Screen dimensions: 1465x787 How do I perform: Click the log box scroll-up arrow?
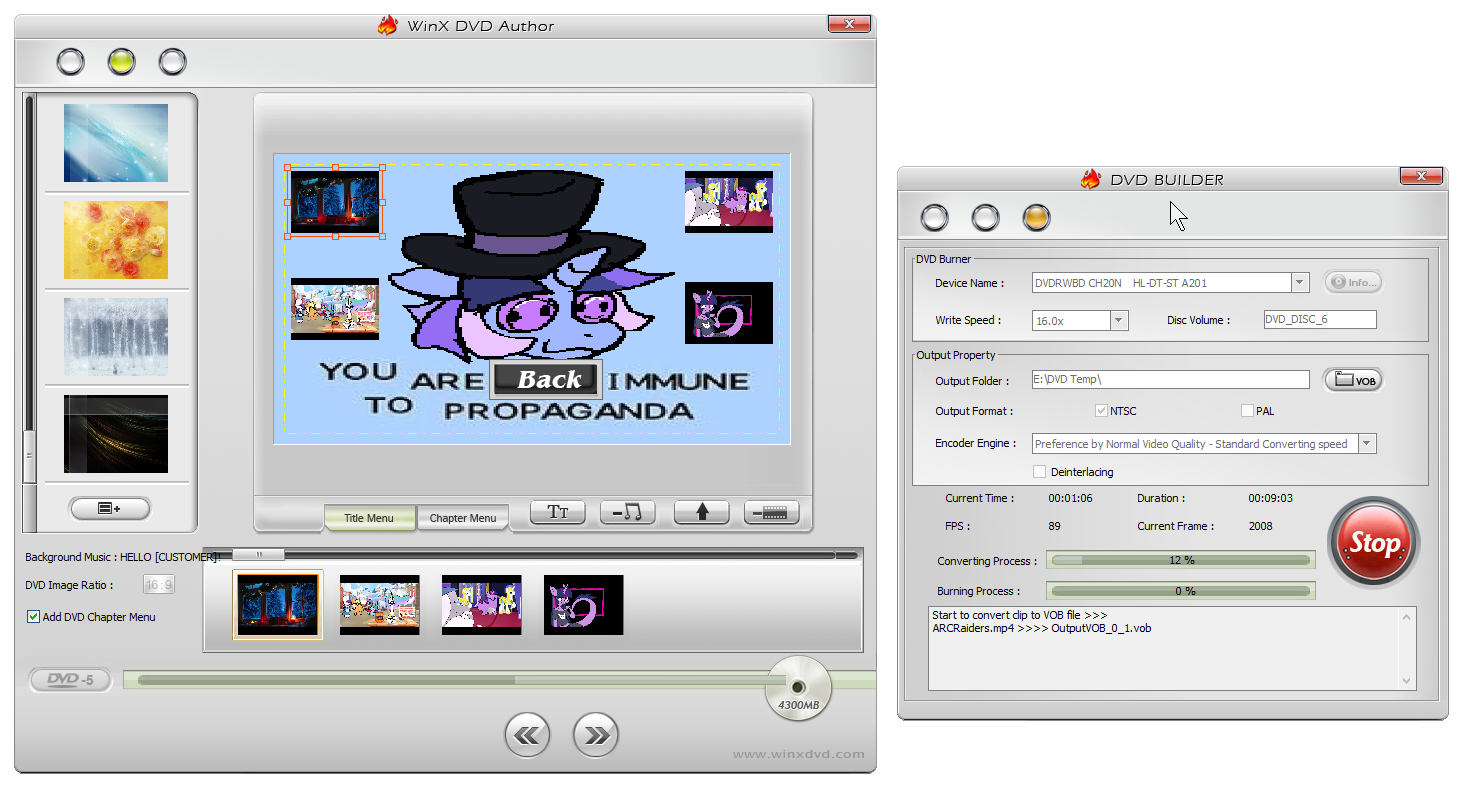1407,619
